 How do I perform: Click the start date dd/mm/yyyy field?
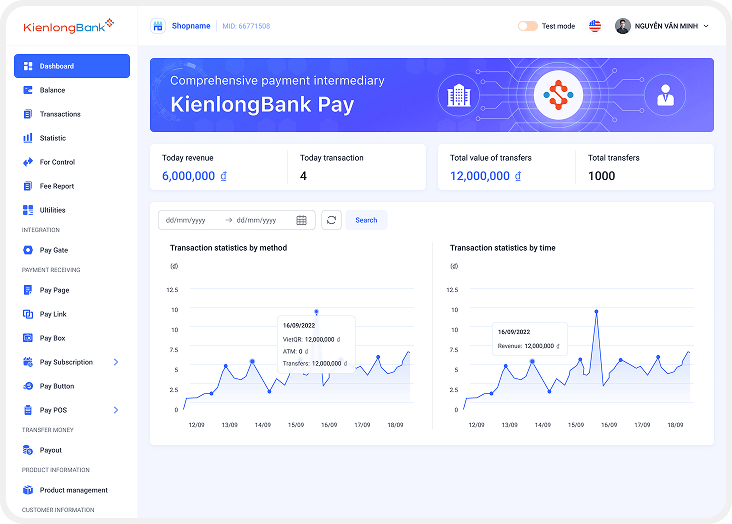point(186,220)
